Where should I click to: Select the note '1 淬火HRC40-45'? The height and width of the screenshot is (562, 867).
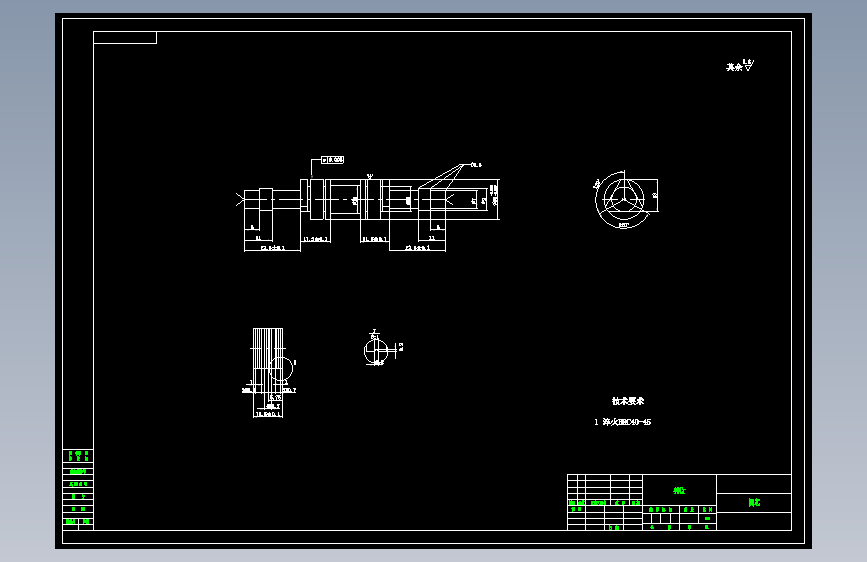tap(623, 422)
